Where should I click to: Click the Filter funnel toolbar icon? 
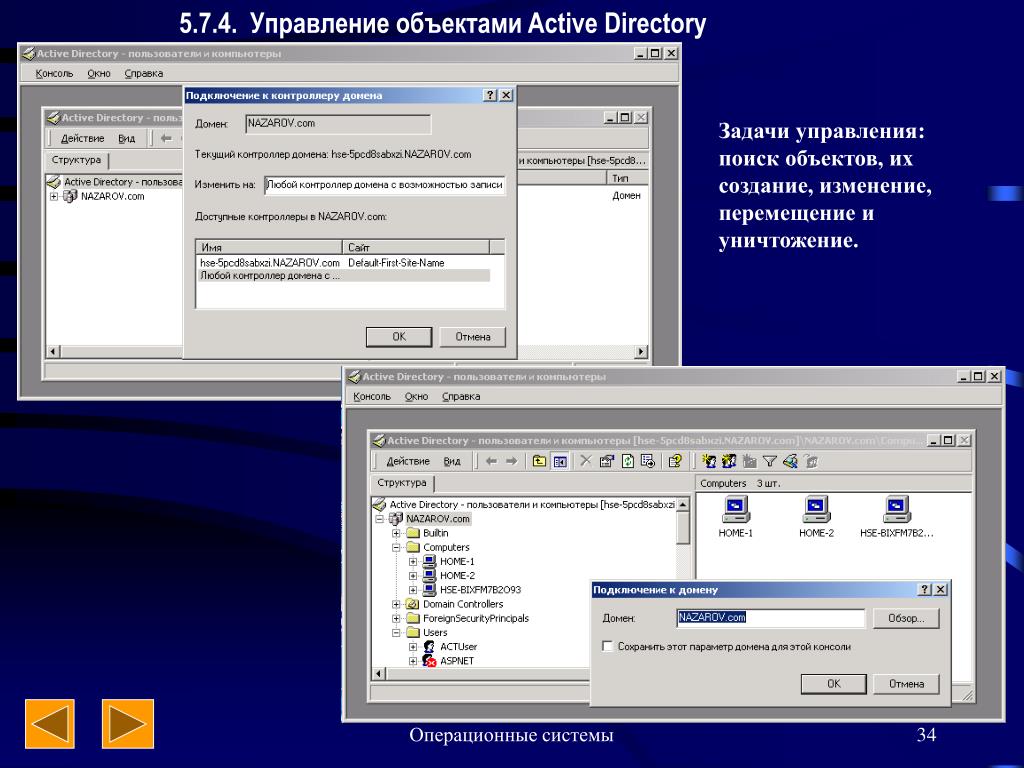769,461
